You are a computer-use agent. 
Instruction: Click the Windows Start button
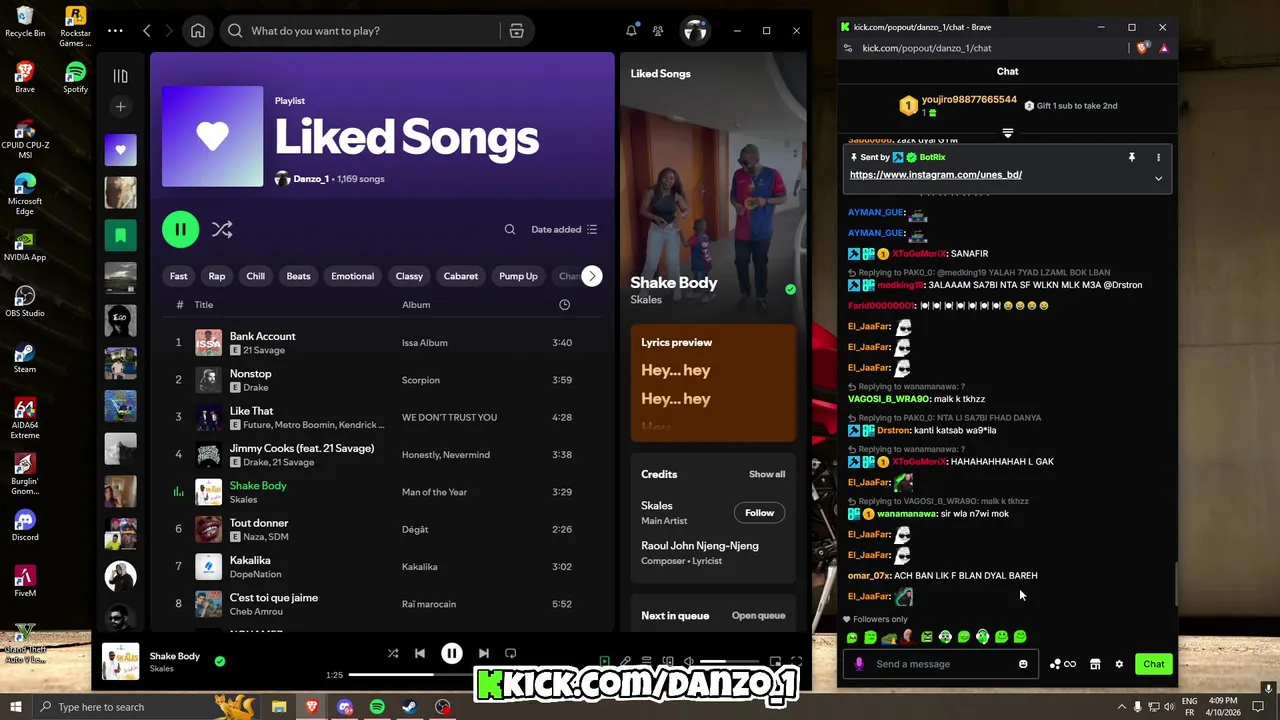pyautogui.click(x=16, y=707)
